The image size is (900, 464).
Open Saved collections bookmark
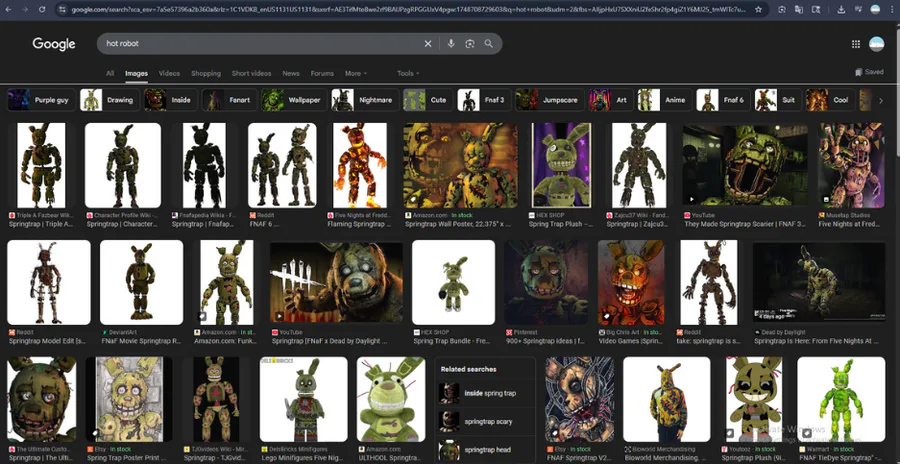(x=869, y=72)
